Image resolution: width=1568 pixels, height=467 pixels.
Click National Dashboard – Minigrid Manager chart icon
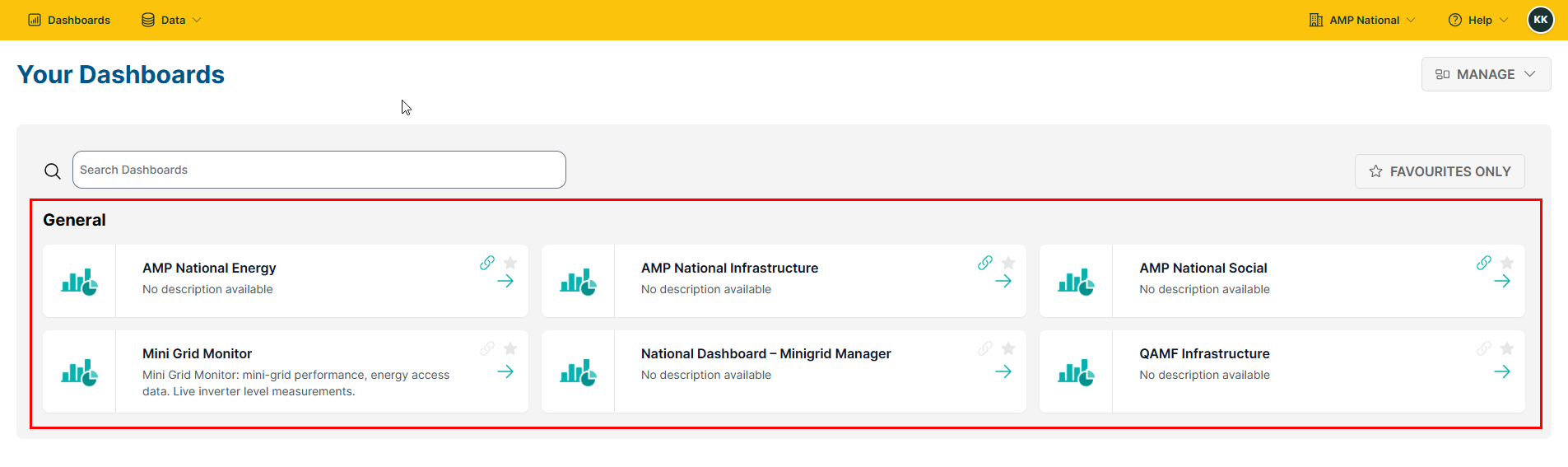(x=579, y=372)
